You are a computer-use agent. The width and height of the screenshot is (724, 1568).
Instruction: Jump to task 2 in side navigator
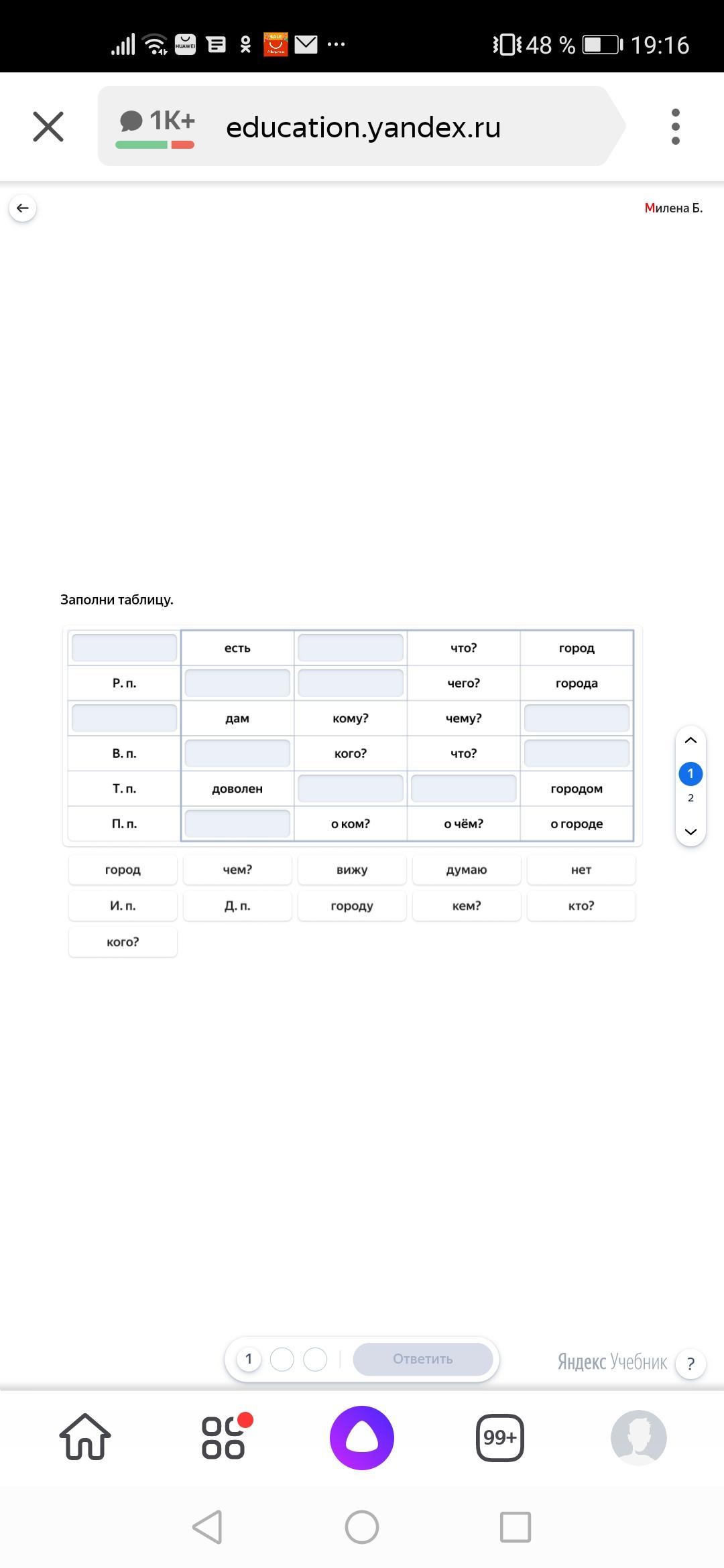690,798
